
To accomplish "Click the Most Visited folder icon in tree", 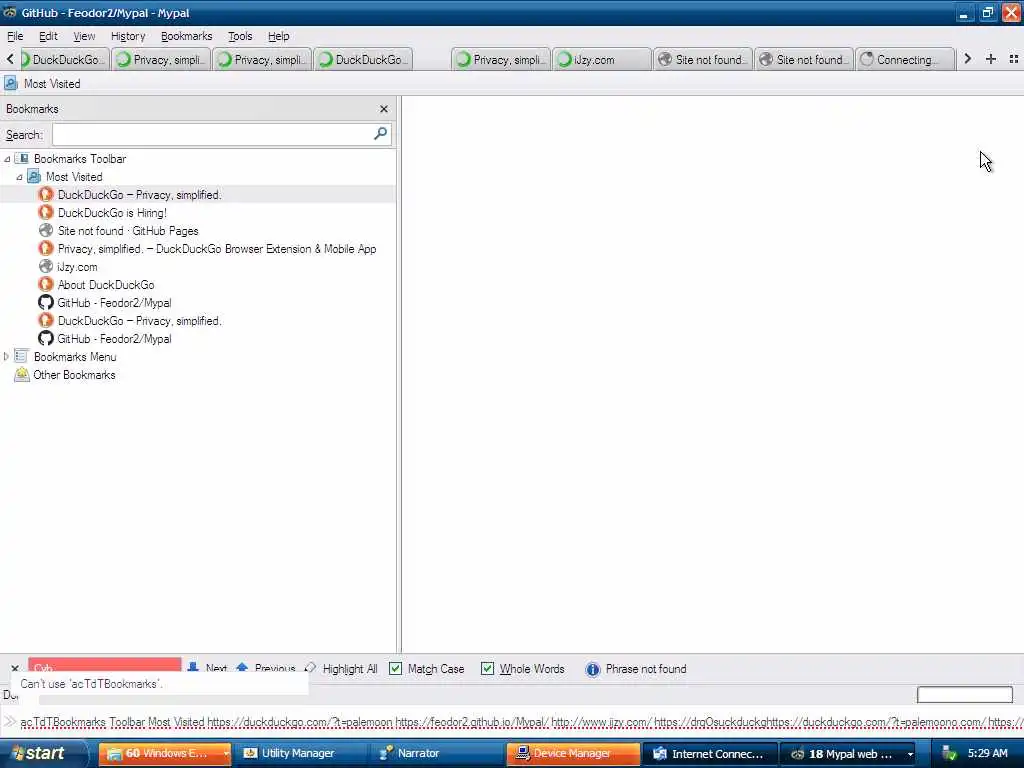I will point(34,177).
